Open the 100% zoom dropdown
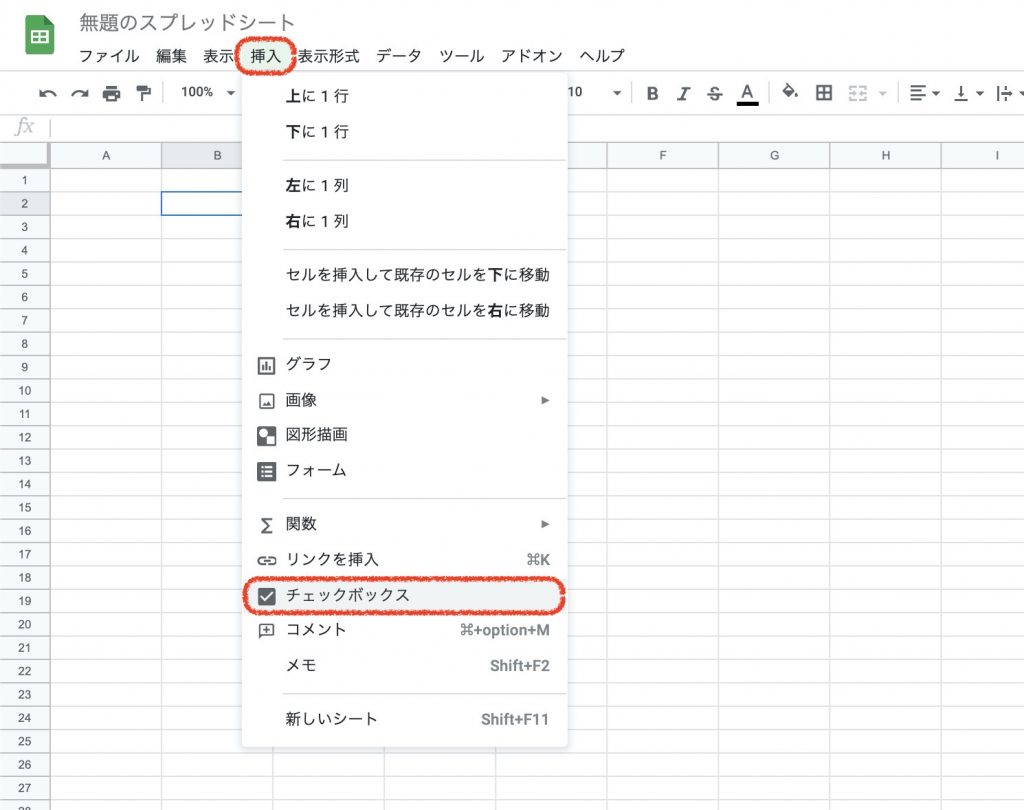The image size is (1024, 810). tap(207, 92)
